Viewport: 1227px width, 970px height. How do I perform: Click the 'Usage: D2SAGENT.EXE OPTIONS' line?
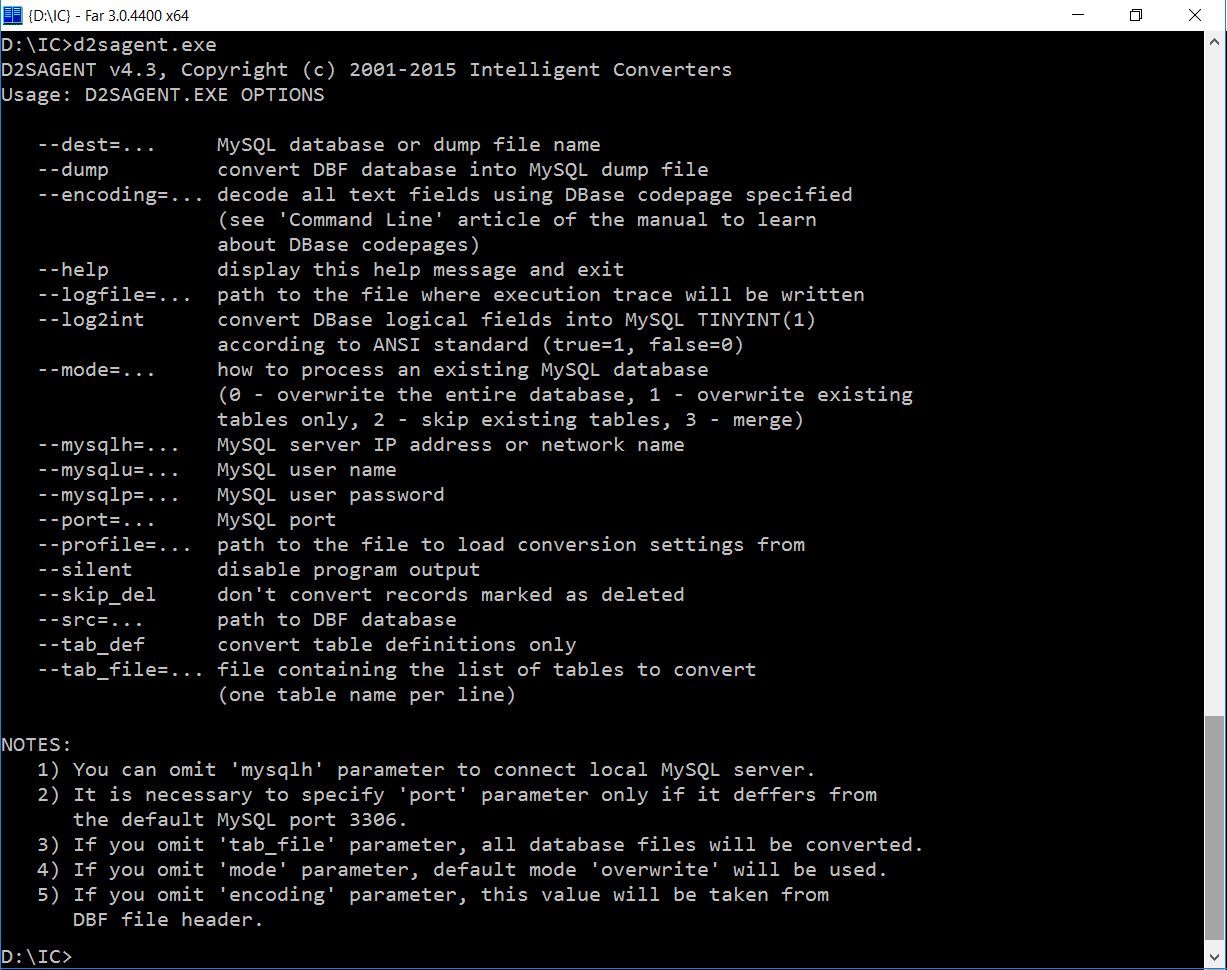click(x=162, y=94)
